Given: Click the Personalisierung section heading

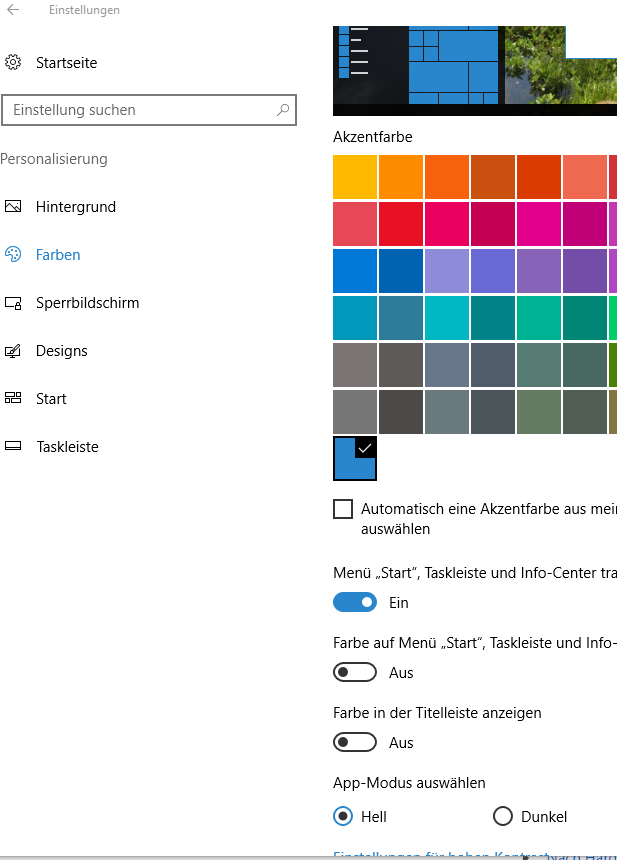Looking at the screenshot, I should coord(54,159).
